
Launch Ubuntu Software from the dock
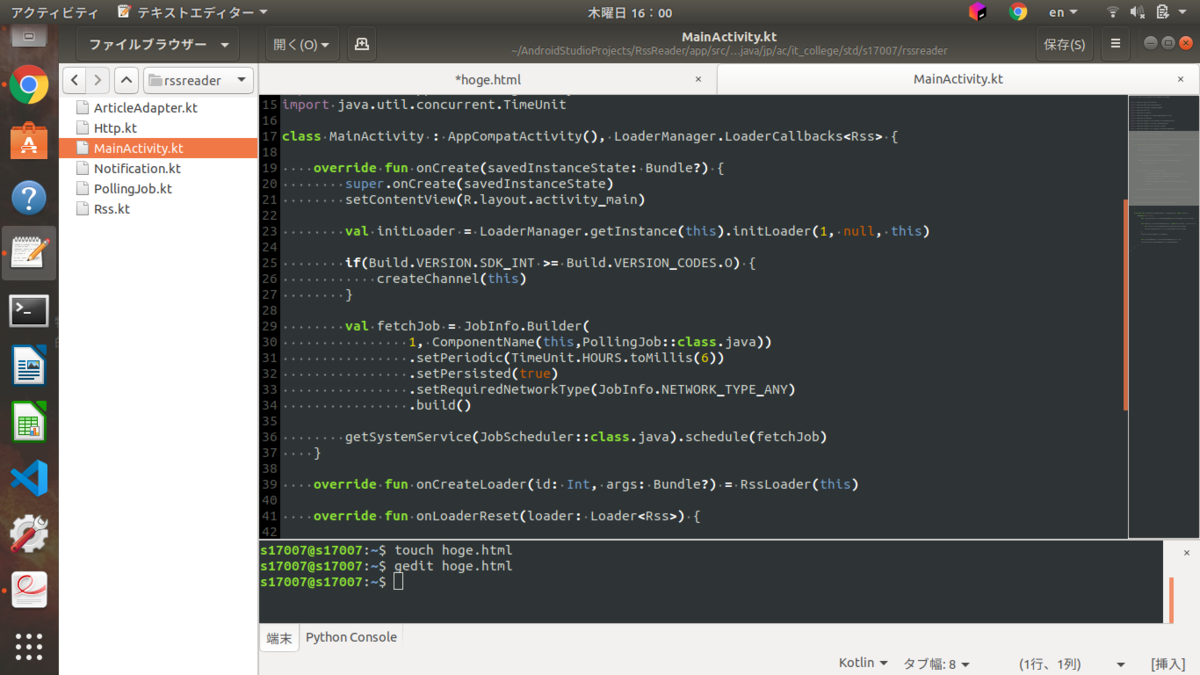29,143
